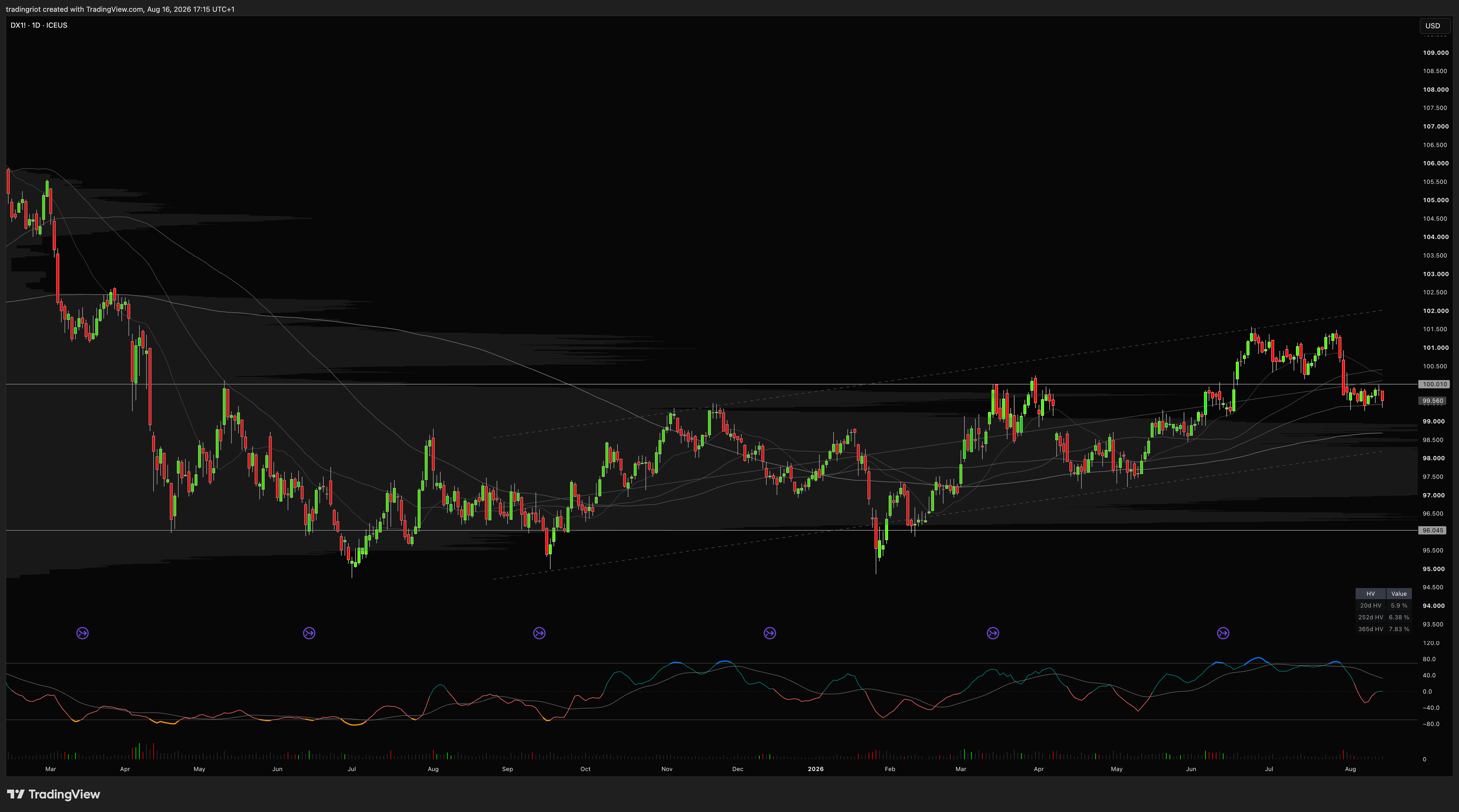Click the 102.000 price axis label

click(1436, 311)
